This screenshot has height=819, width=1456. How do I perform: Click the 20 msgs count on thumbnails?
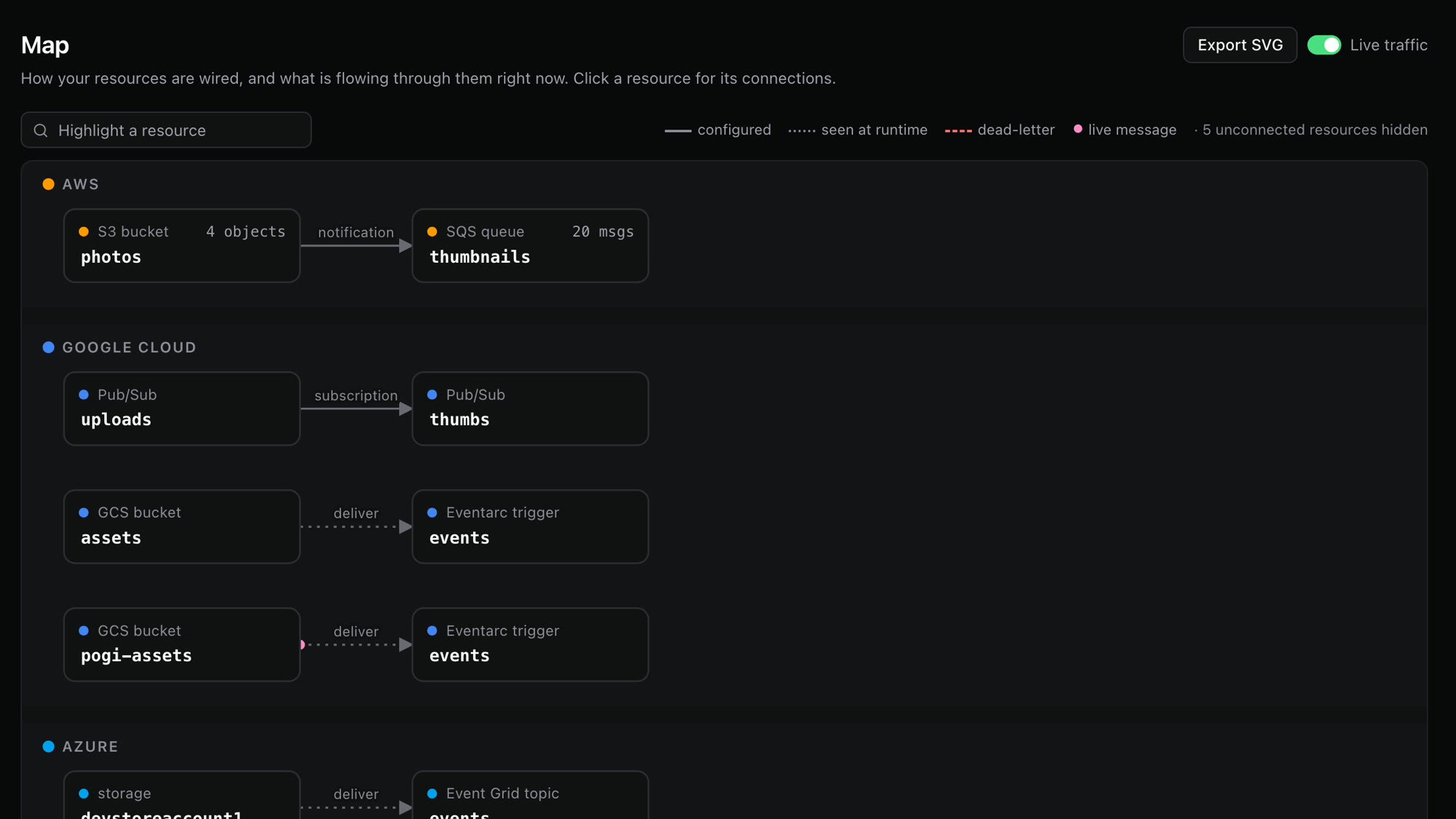coord(603,232)
